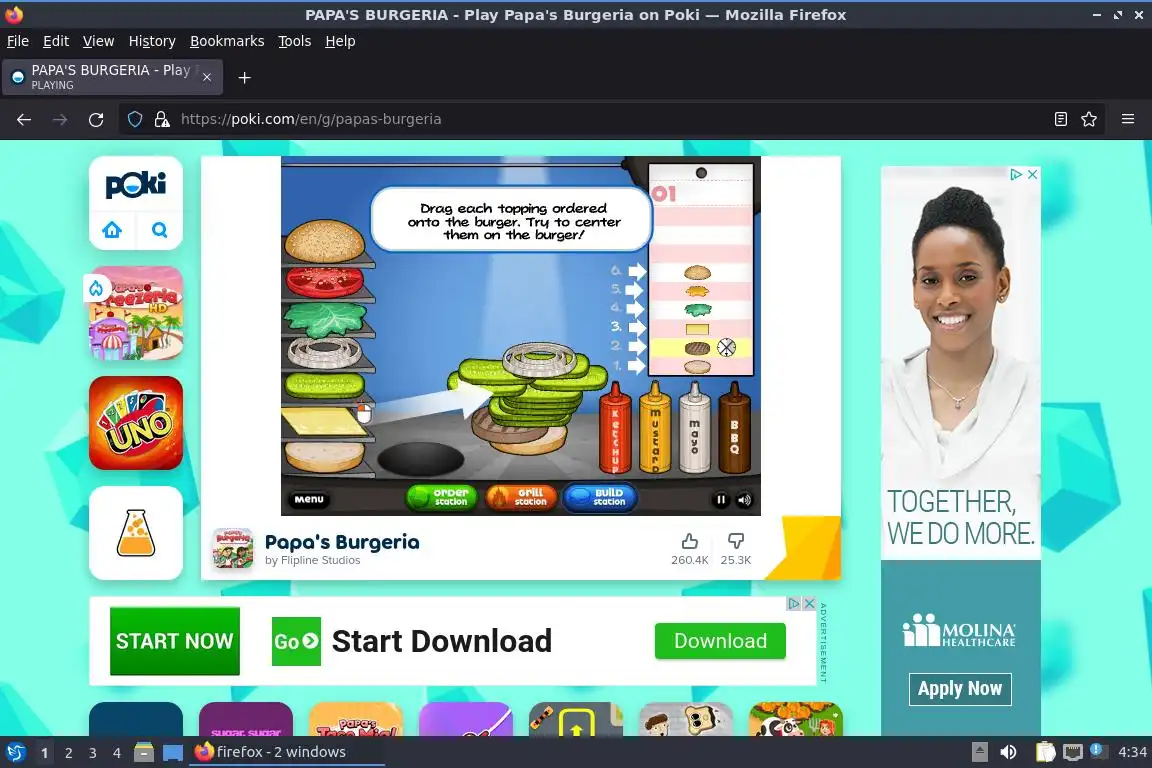Click the firefox taskbar window button
The width and height of the screenshot is (1152, 768).
pyautogui.click(x=287, y=753)
